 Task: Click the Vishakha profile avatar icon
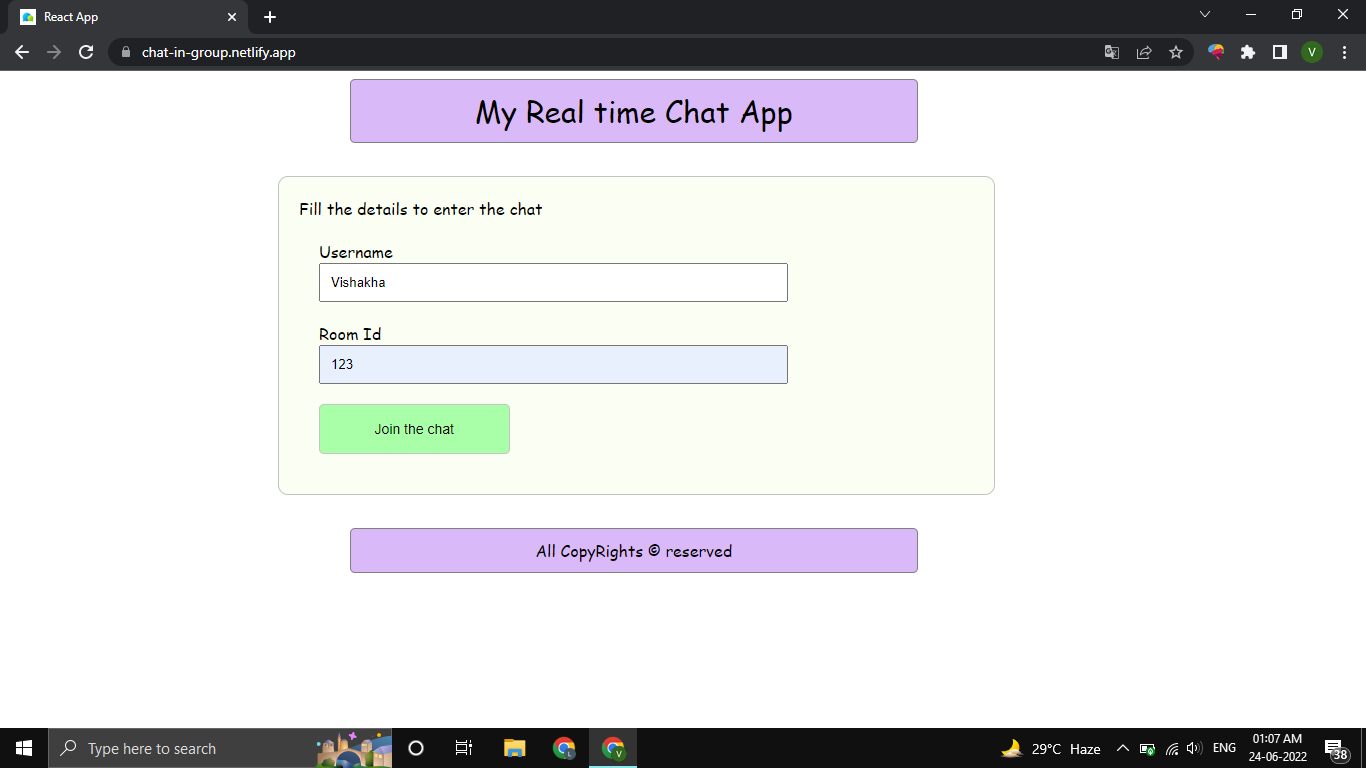pyautogui.click(x=1312, y=52)
